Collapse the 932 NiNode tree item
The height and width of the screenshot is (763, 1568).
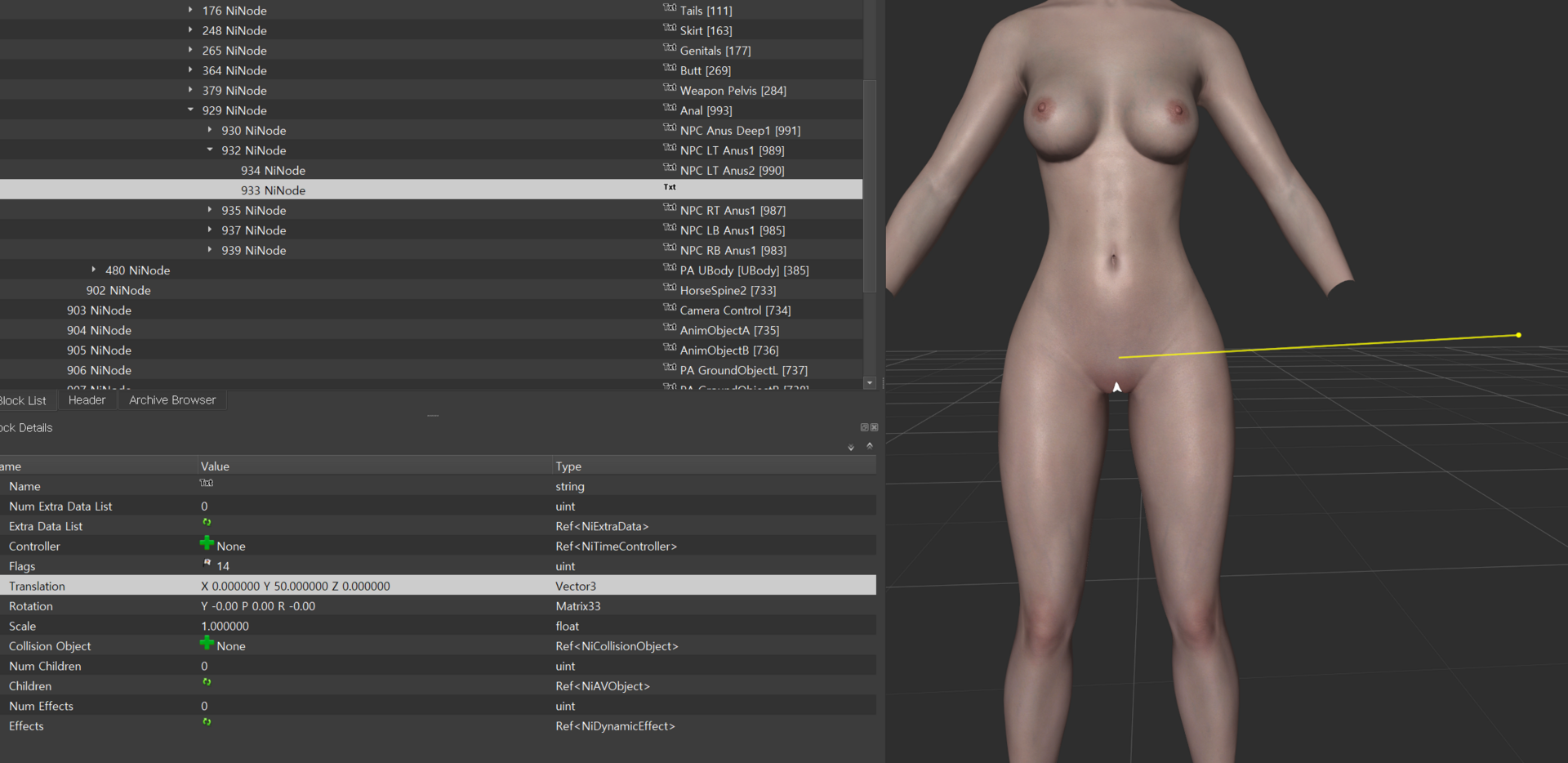[x=210, y=149]
